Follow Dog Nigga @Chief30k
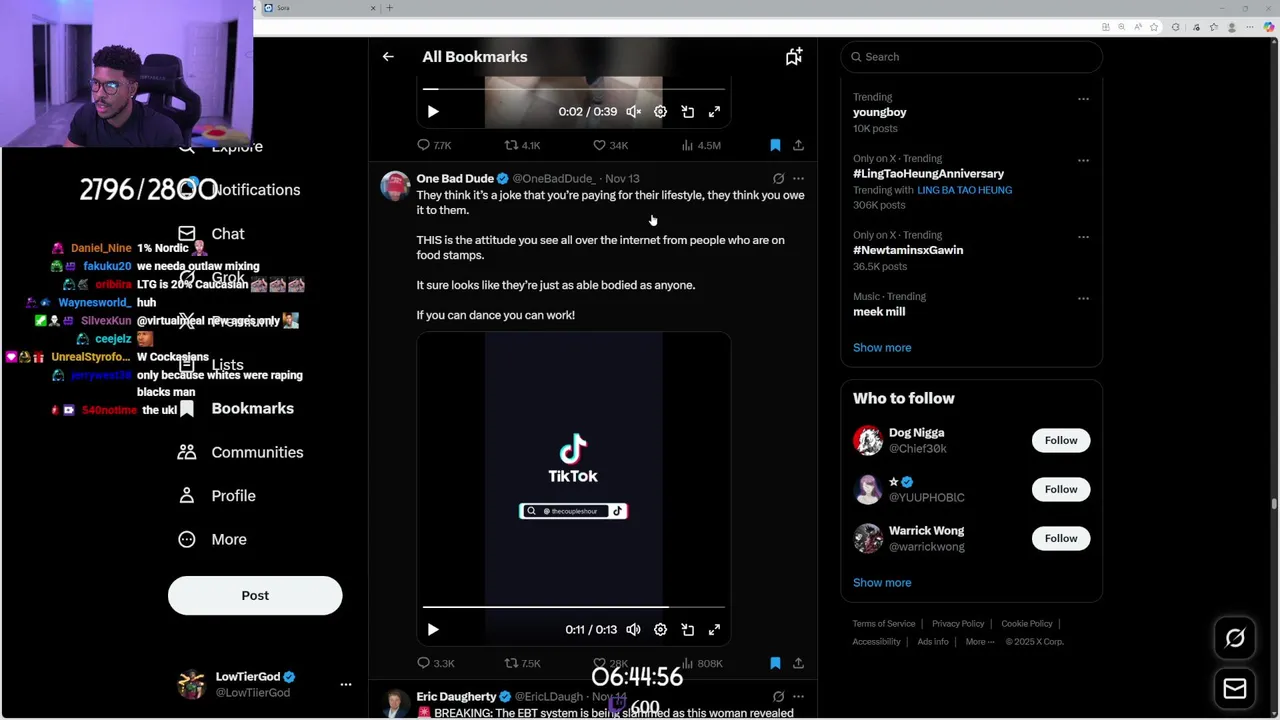This screenshot has height=720, width=1280. [x=1061, y=441]
